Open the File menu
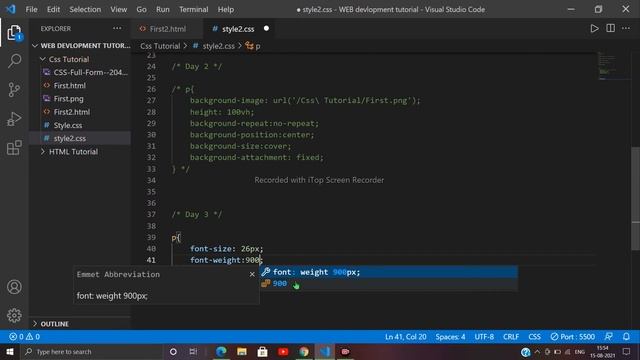 click(31, 9)
